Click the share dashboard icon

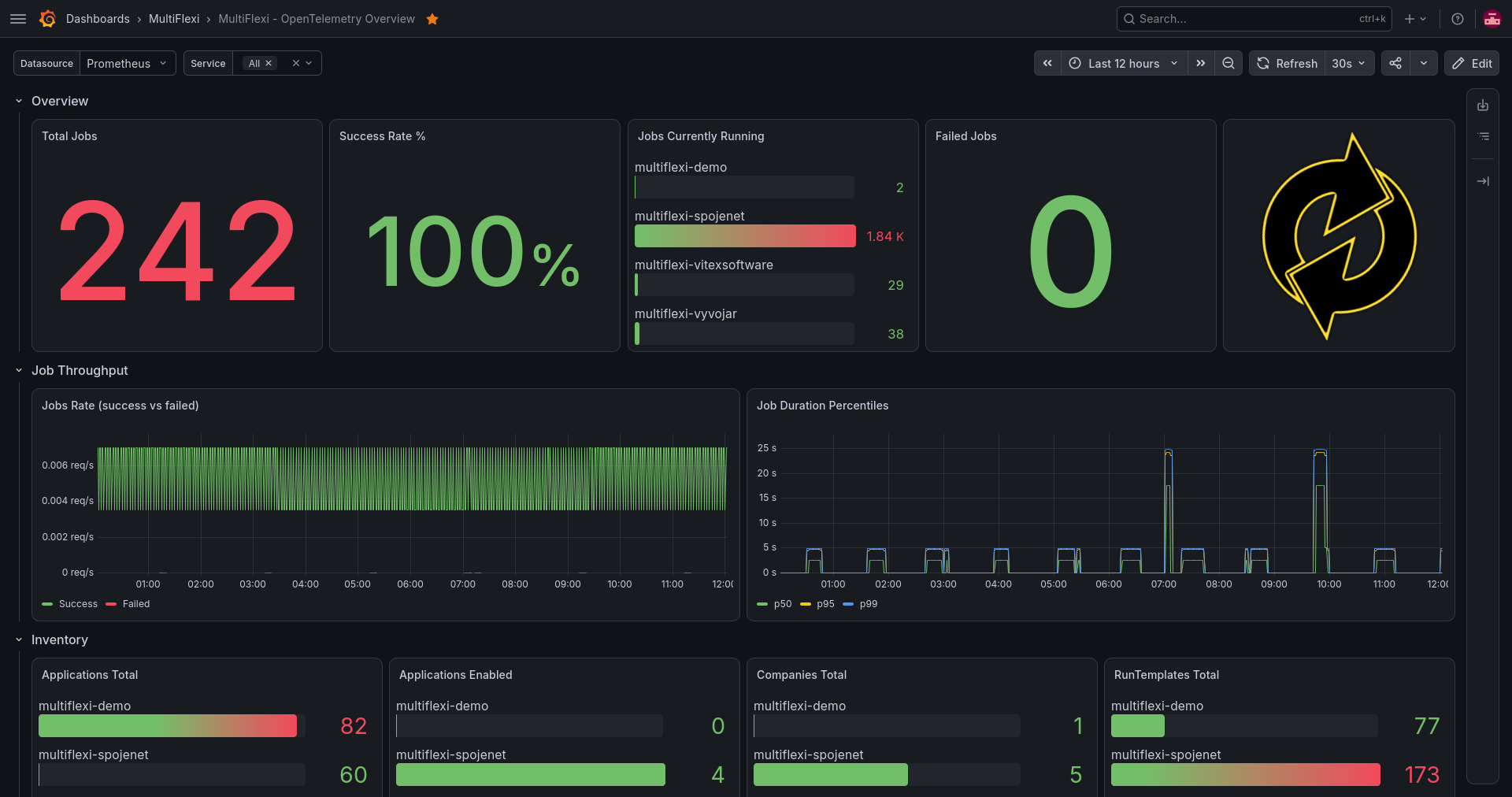(x=1395, y=63)
